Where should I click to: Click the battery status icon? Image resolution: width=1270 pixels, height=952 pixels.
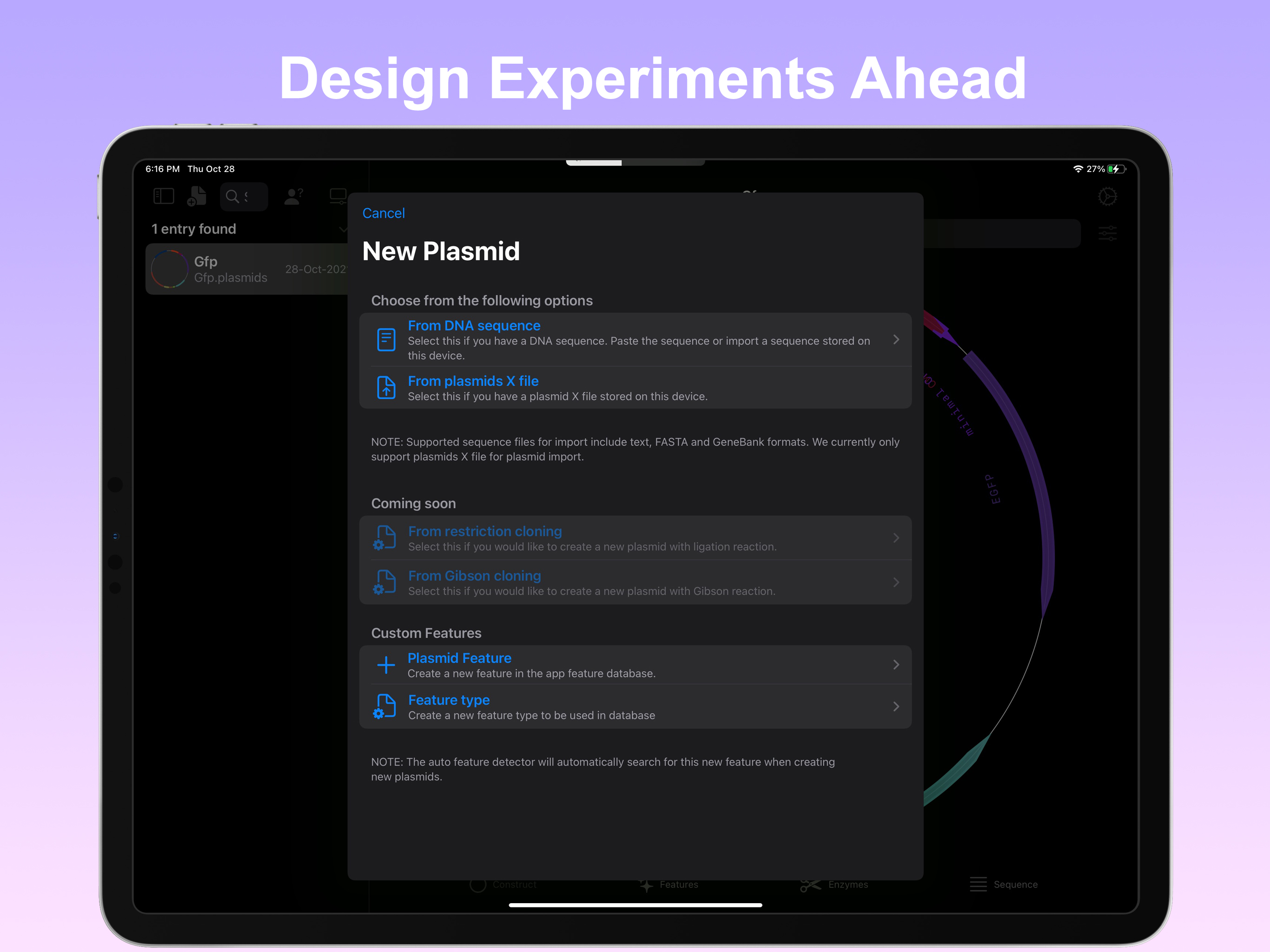click(1117, 169)
